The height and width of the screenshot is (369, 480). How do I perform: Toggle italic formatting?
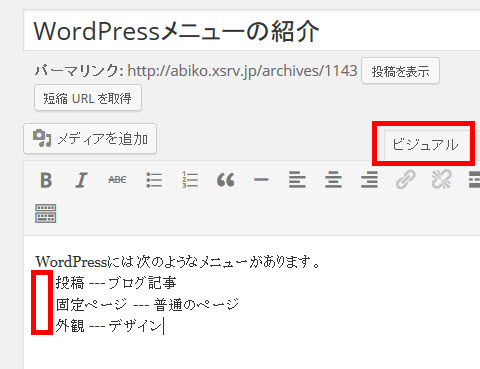click(81, 180)
